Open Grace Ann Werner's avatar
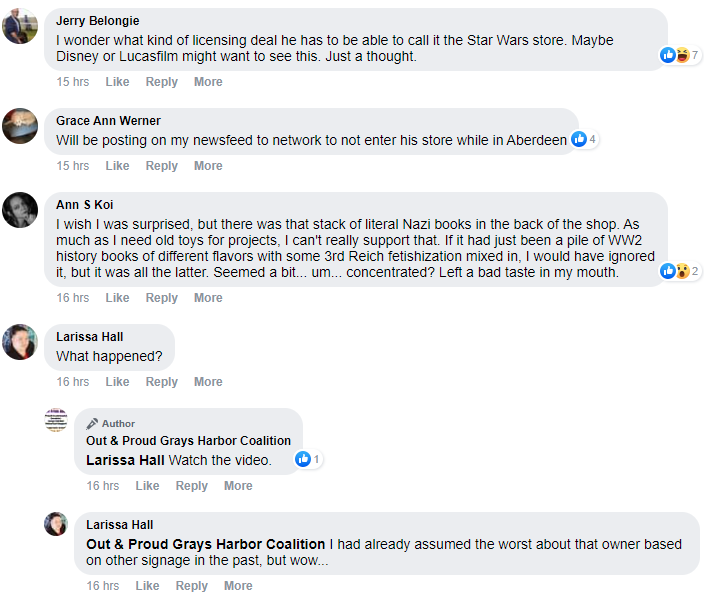The width and height of the screenshot is (704, 604). pyautogui.click(x=20, y=126)
